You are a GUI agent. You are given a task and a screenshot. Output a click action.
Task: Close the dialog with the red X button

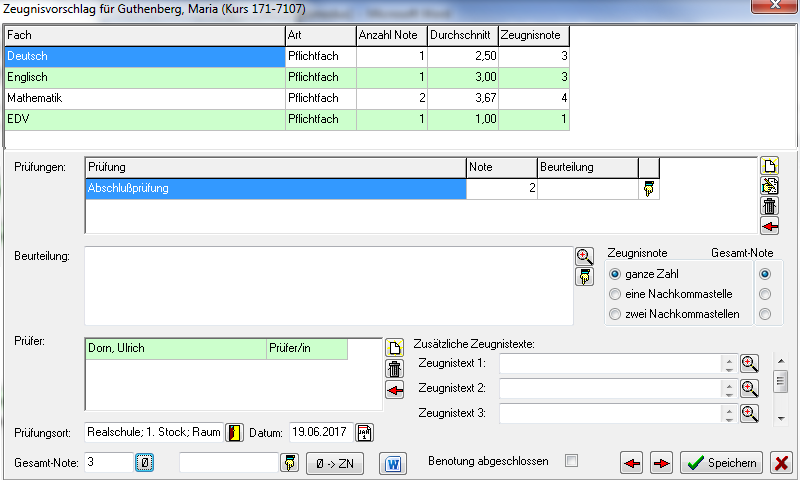[x=781, y=463]
